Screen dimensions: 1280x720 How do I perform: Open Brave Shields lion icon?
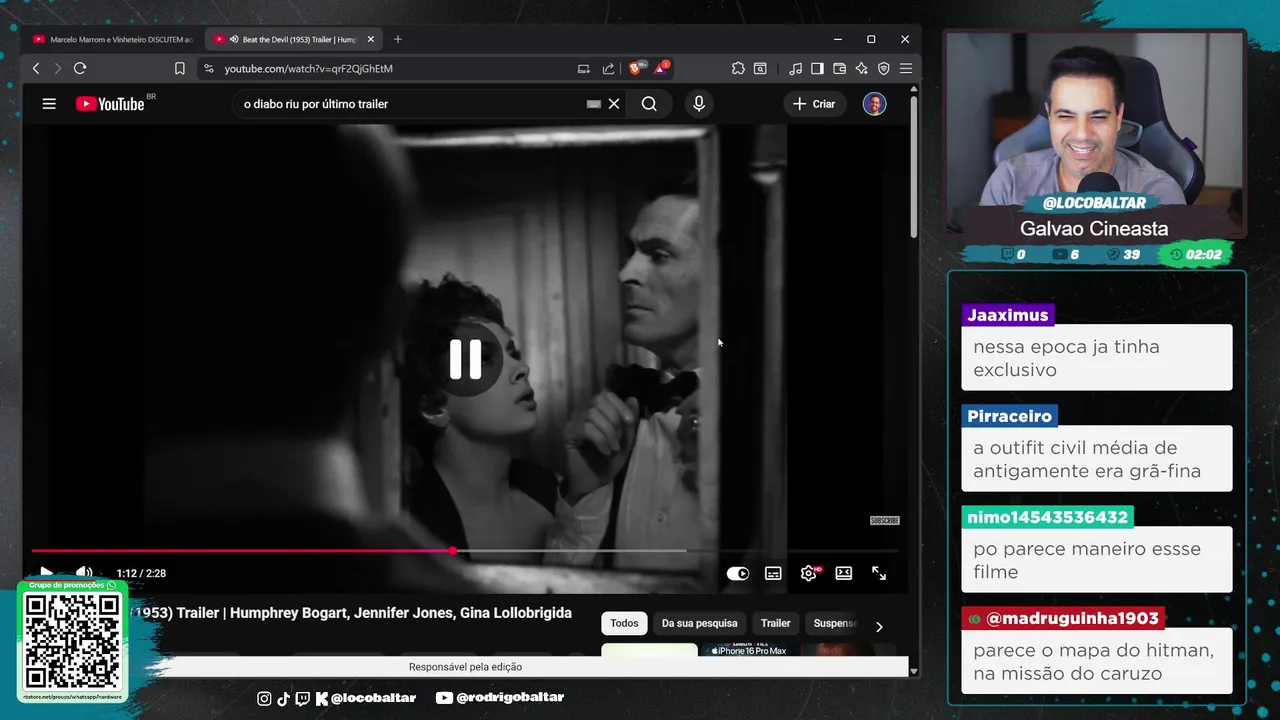tap(637, 68)
